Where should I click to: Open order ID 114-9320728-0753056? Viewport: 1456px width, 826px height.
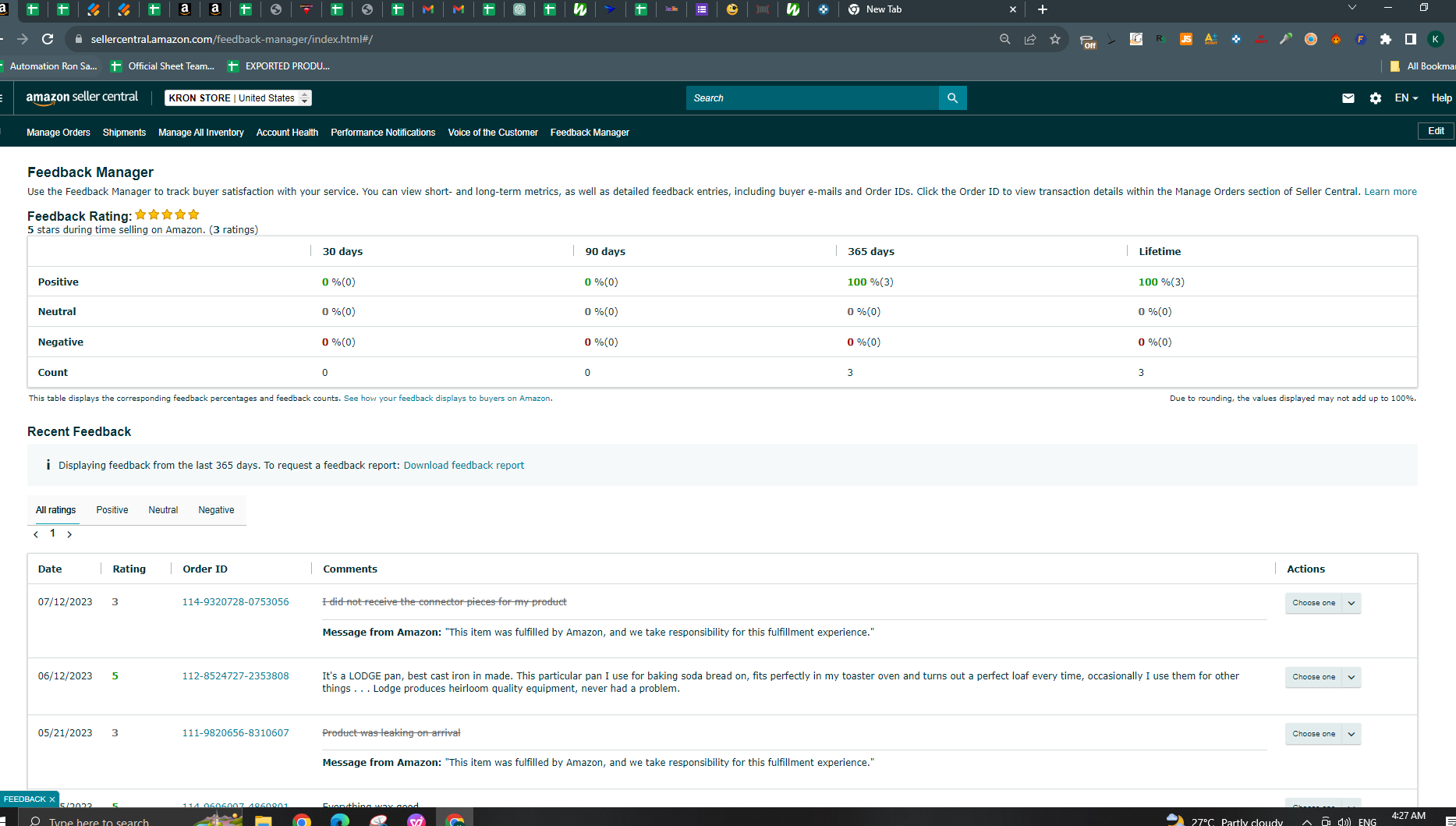coord(236,602)
